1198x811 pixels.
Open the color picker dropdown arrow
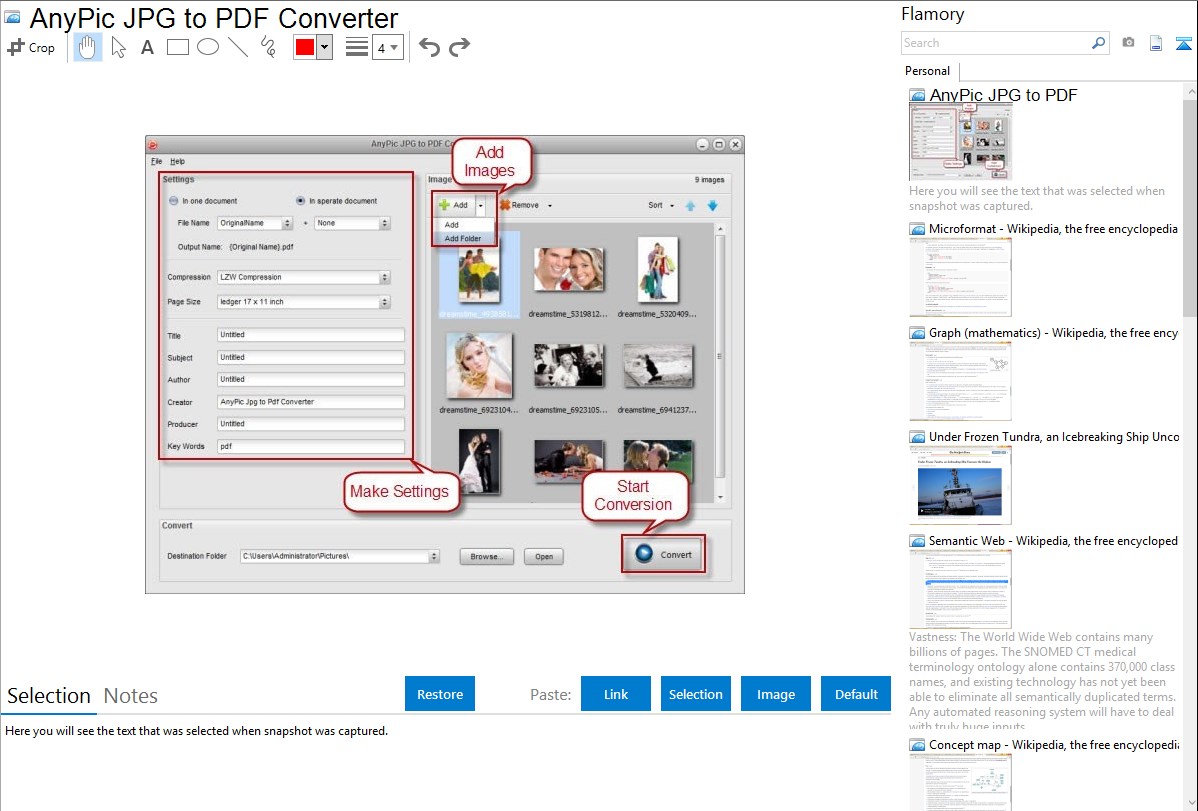(325, 47)
